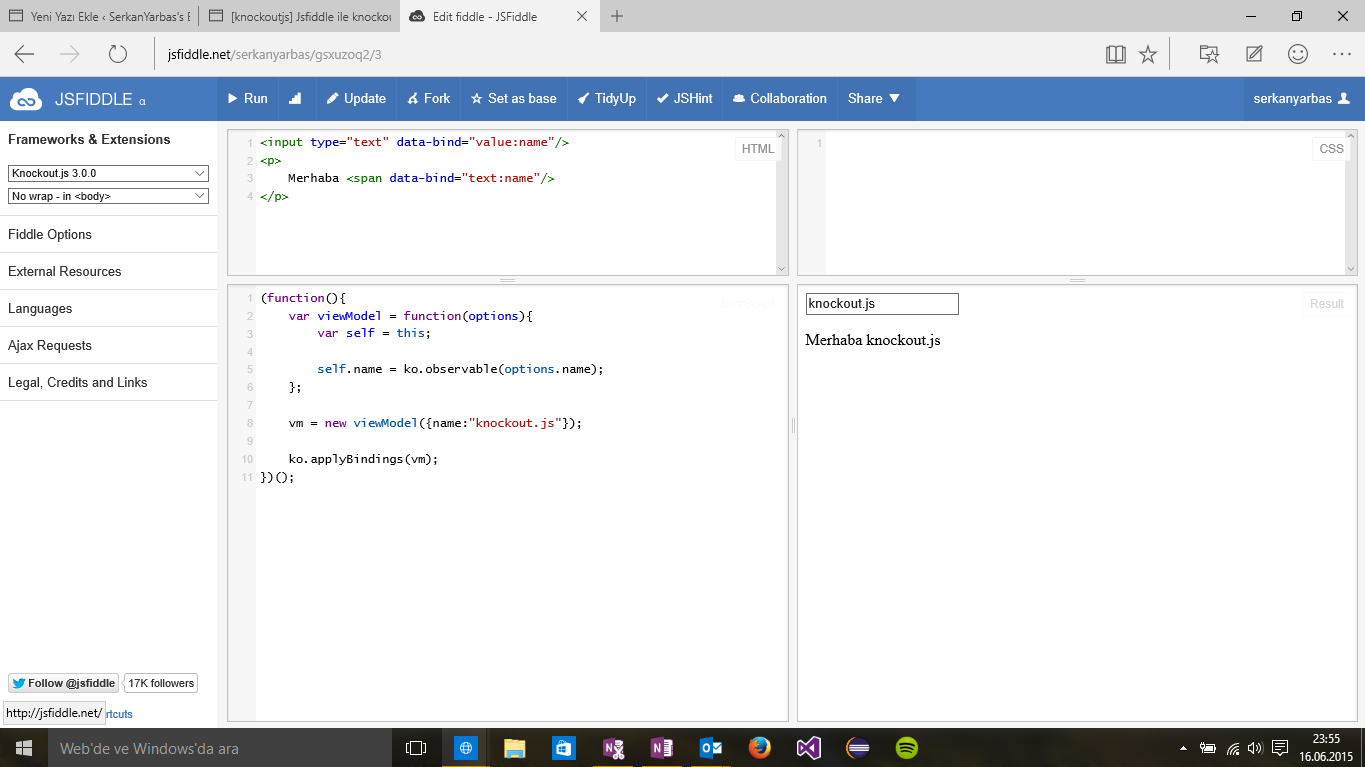
Task: Click the 17K followers link
Action: (x=160, y=683)
